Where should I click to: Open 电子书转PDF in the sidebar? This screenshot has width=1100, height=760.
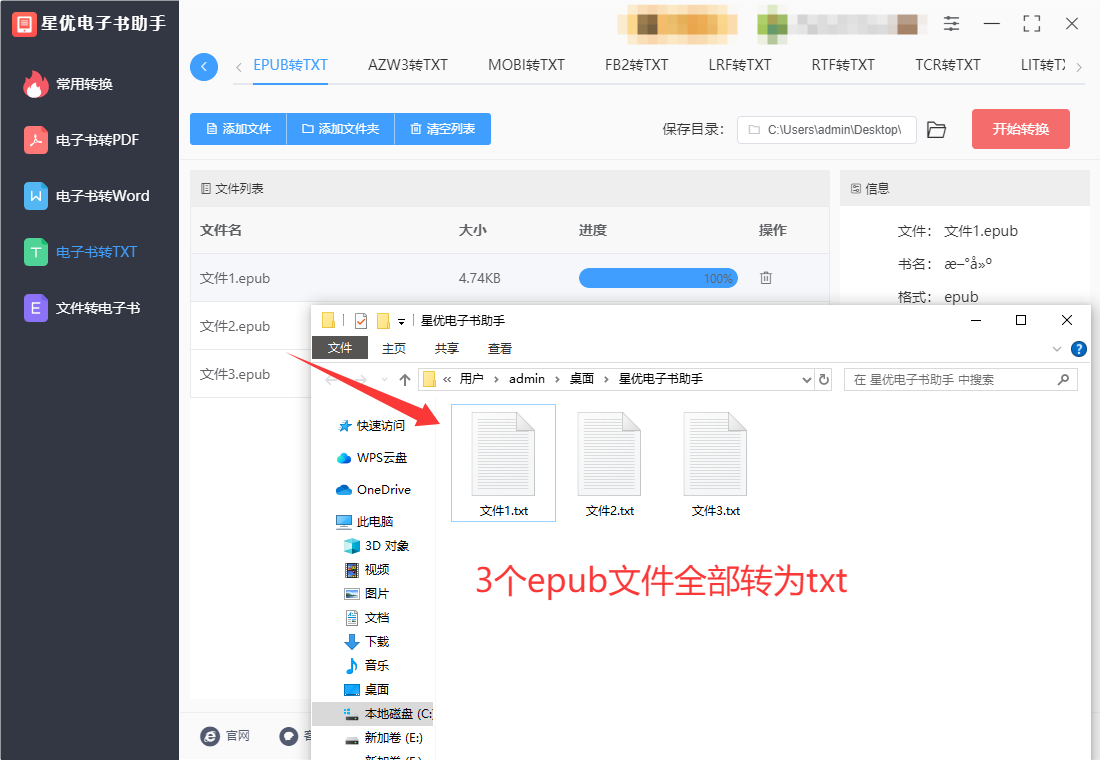point(82,140)
